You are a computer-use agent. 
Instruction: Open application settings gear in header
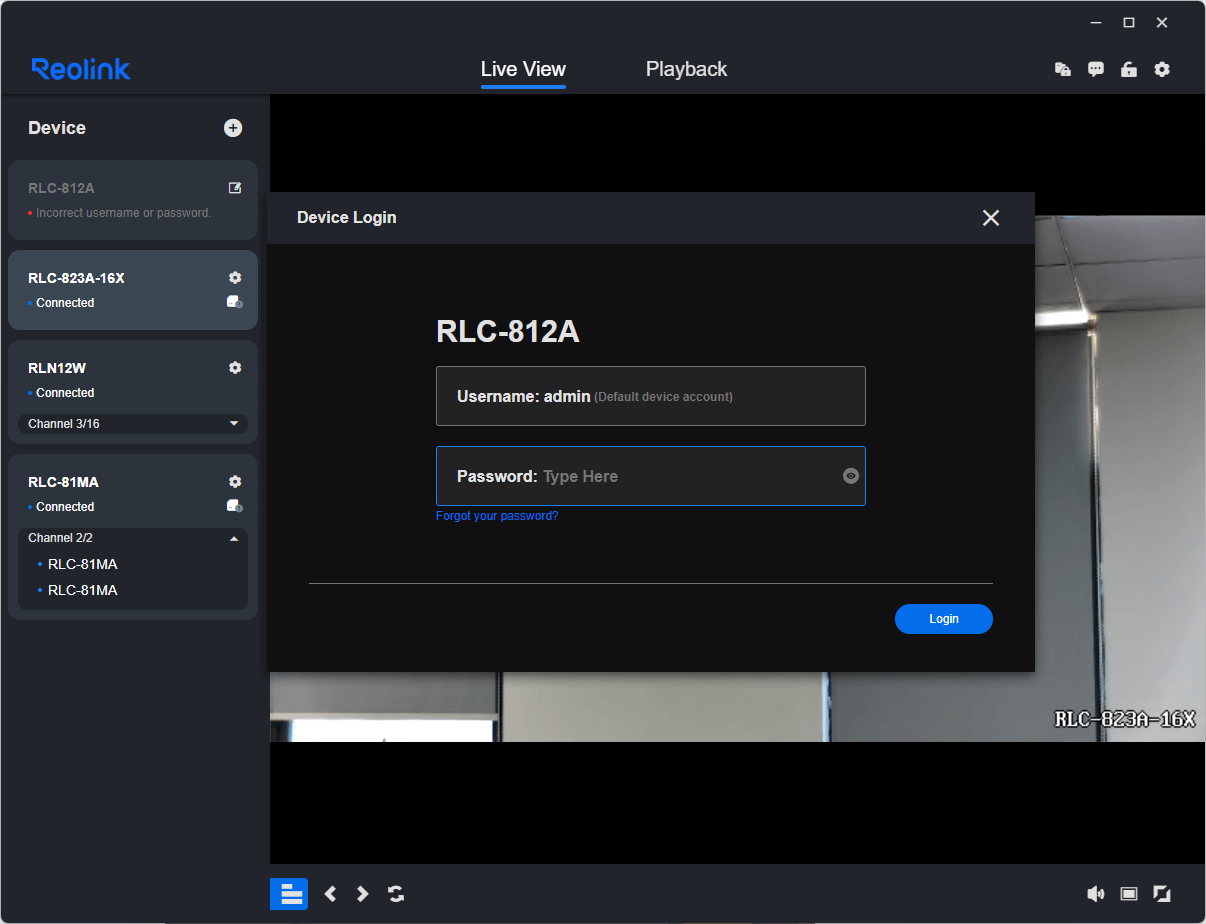(1162, 69)
